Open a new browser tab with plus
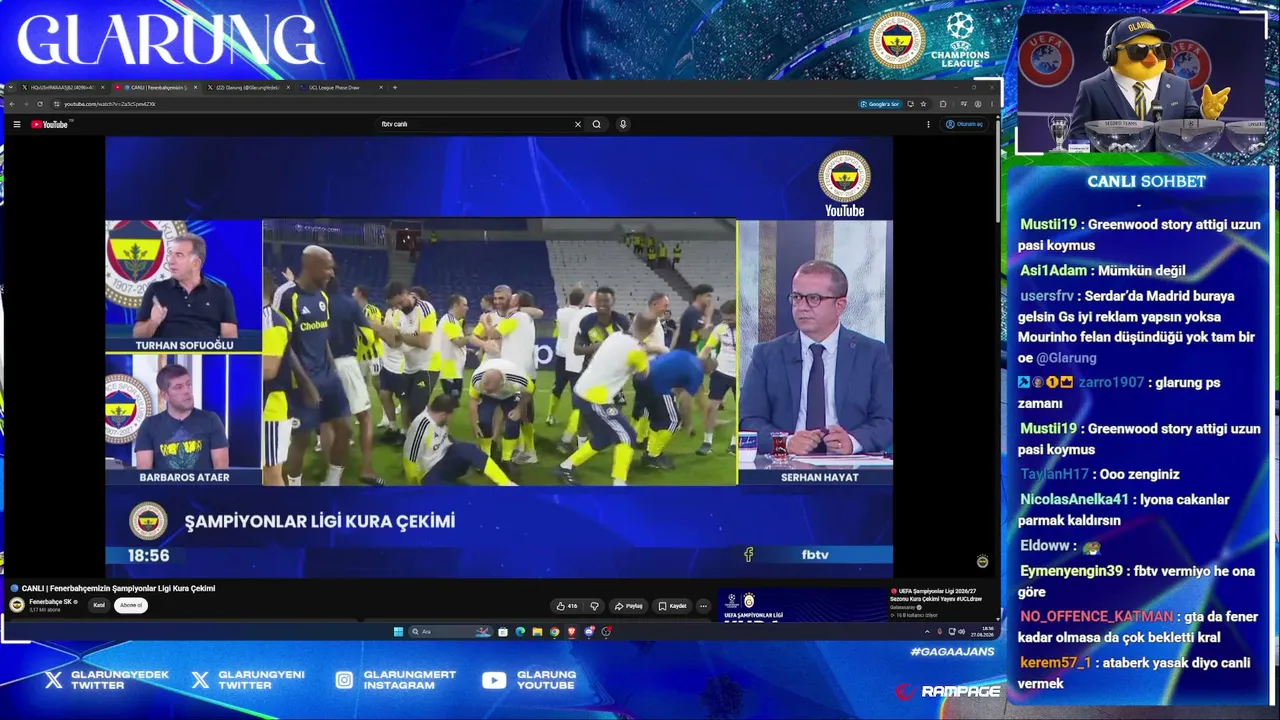Viewport: 1280px width, 720px height. [x=395, y=87]
